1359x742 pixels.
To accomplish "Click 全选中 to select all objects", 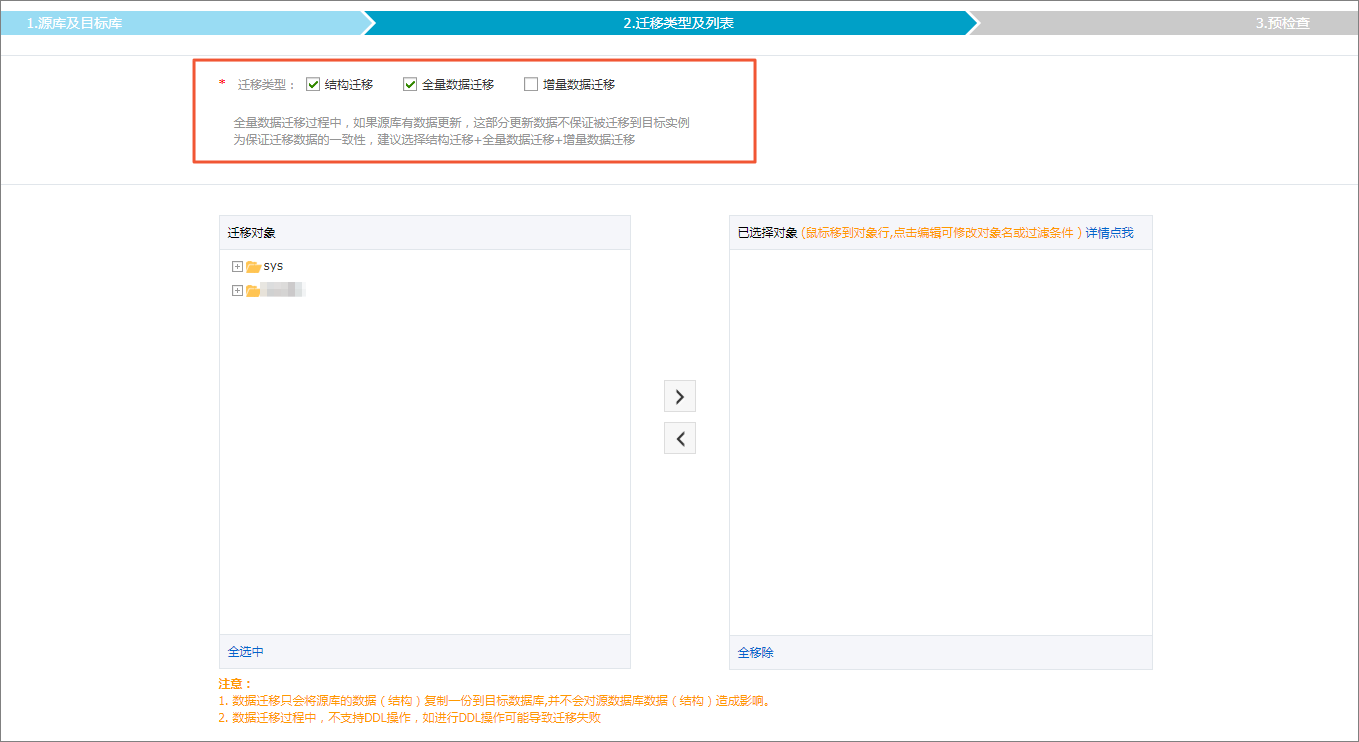I will [246, 652].
